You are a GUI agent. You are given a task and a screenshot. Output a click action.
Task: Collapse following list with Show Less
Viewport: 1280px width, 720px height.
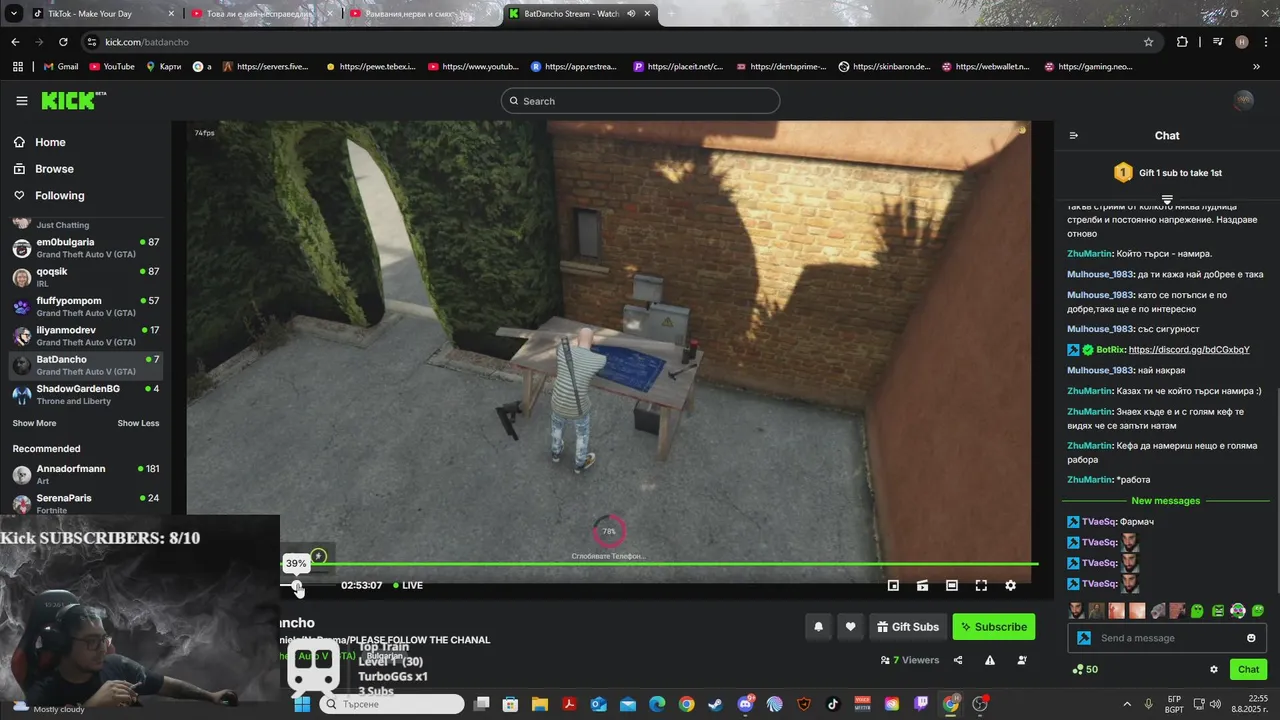(138, 423)
